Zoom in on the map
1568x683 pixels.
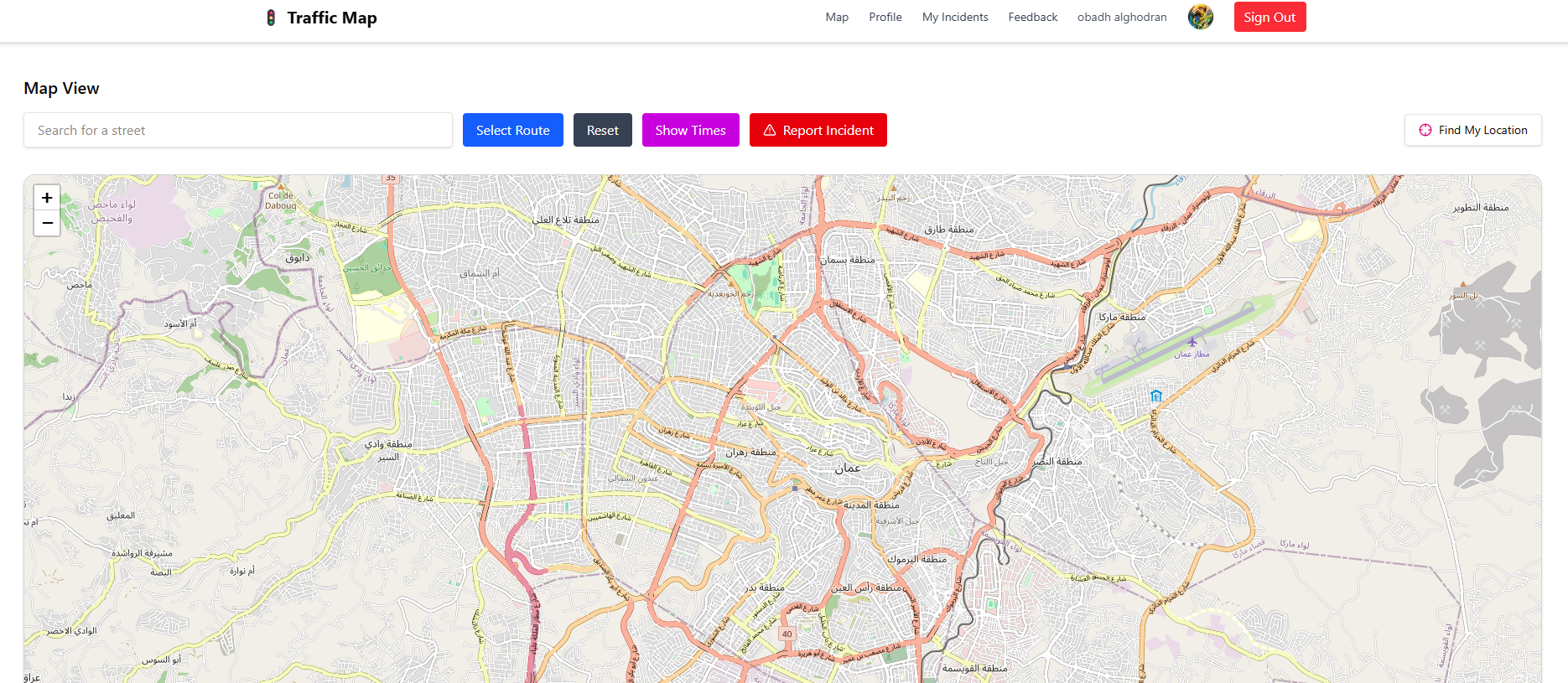tap(47, 198)
